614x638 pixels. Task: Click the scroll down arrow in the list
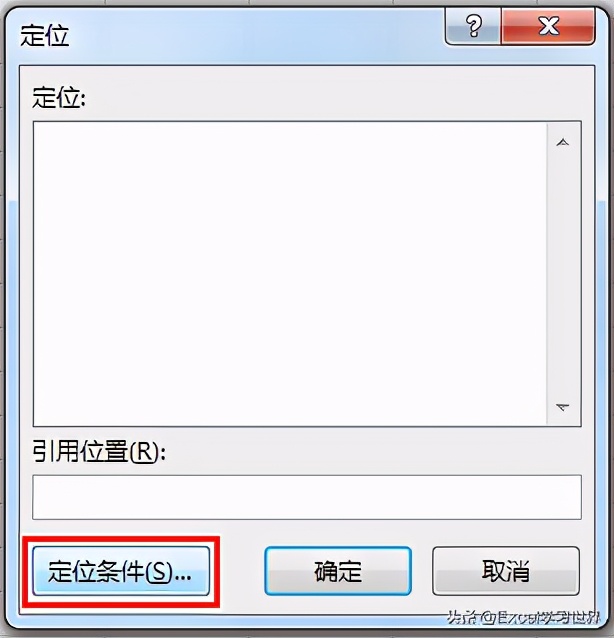pos(563,407)
